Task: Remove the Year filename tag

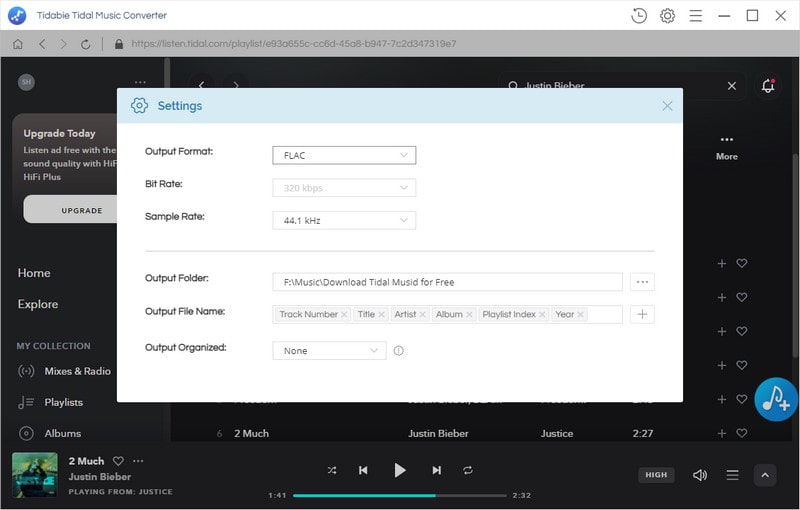Action: [581, 315]
